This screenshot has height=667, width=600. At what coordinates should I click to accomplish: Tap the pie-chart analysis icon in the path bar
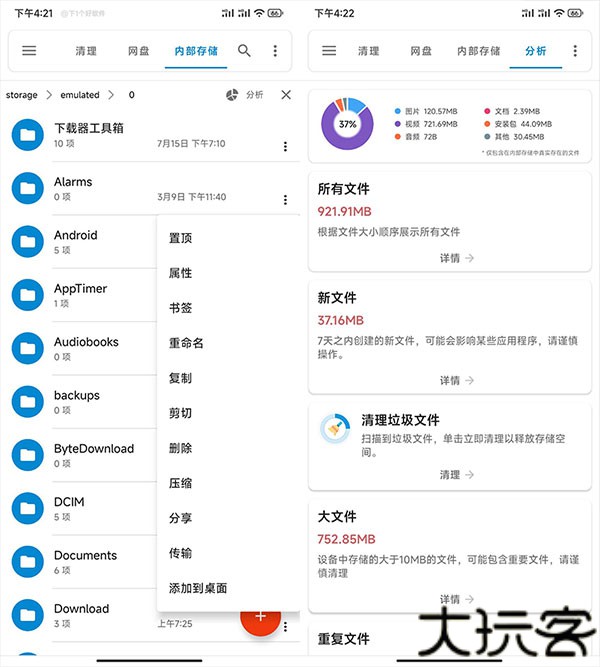(x=232, y=95)
